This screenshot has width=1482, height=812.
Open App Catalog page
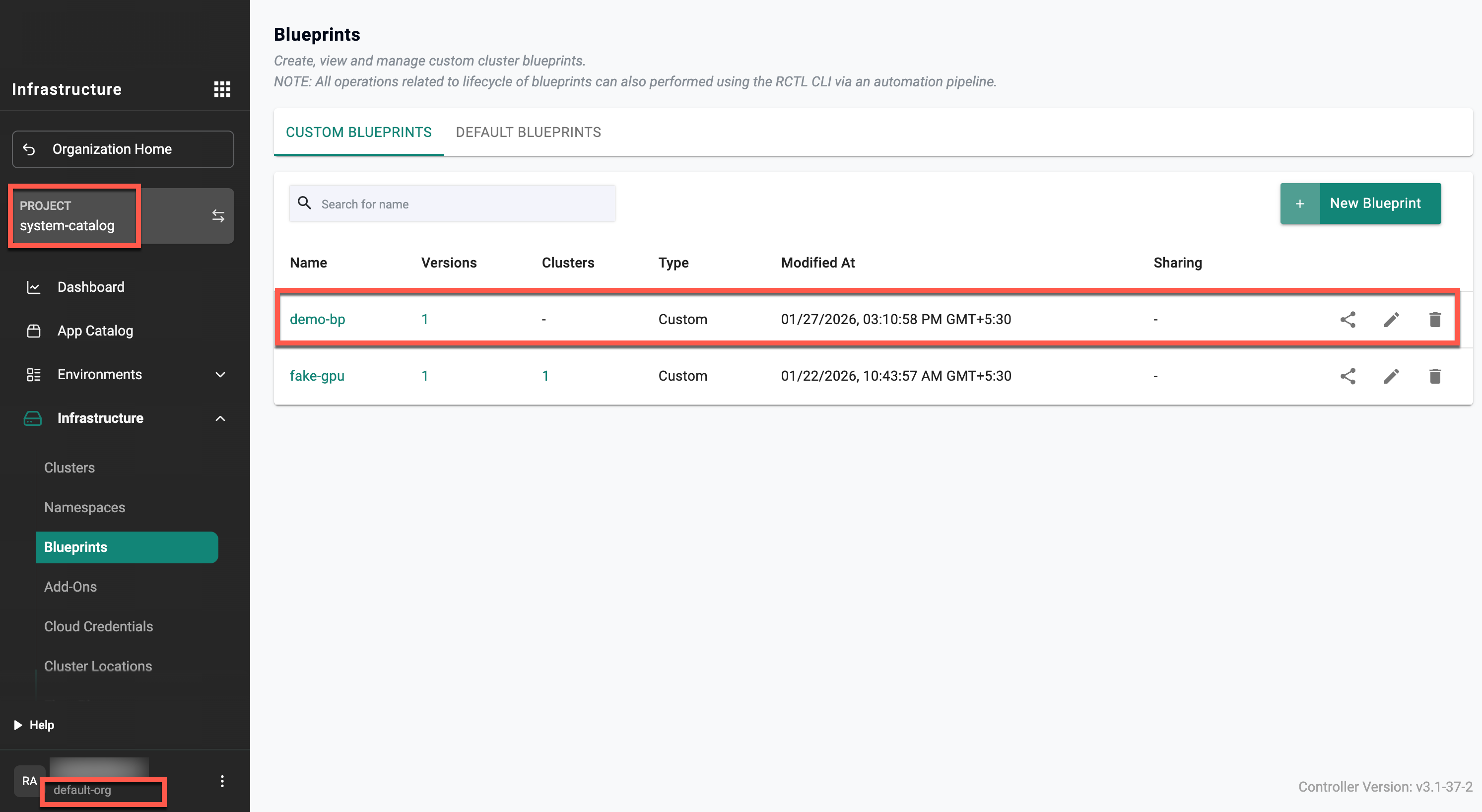[95, 331]
